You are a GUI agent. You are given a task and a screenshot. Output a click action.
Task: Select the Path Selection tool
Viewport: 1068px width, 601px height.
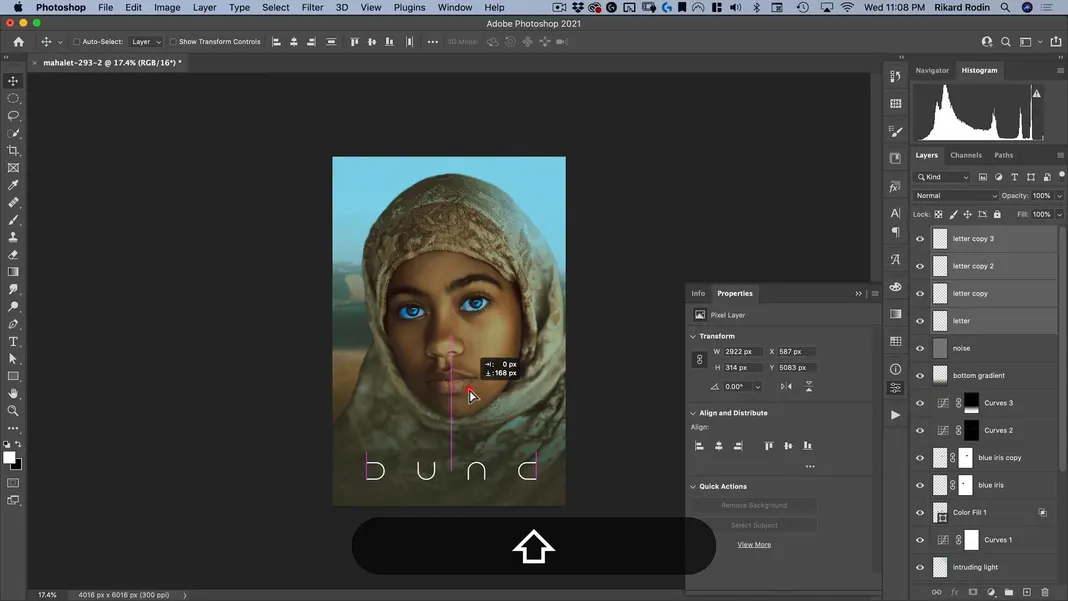pyautogui.click(x=13, y=359)
